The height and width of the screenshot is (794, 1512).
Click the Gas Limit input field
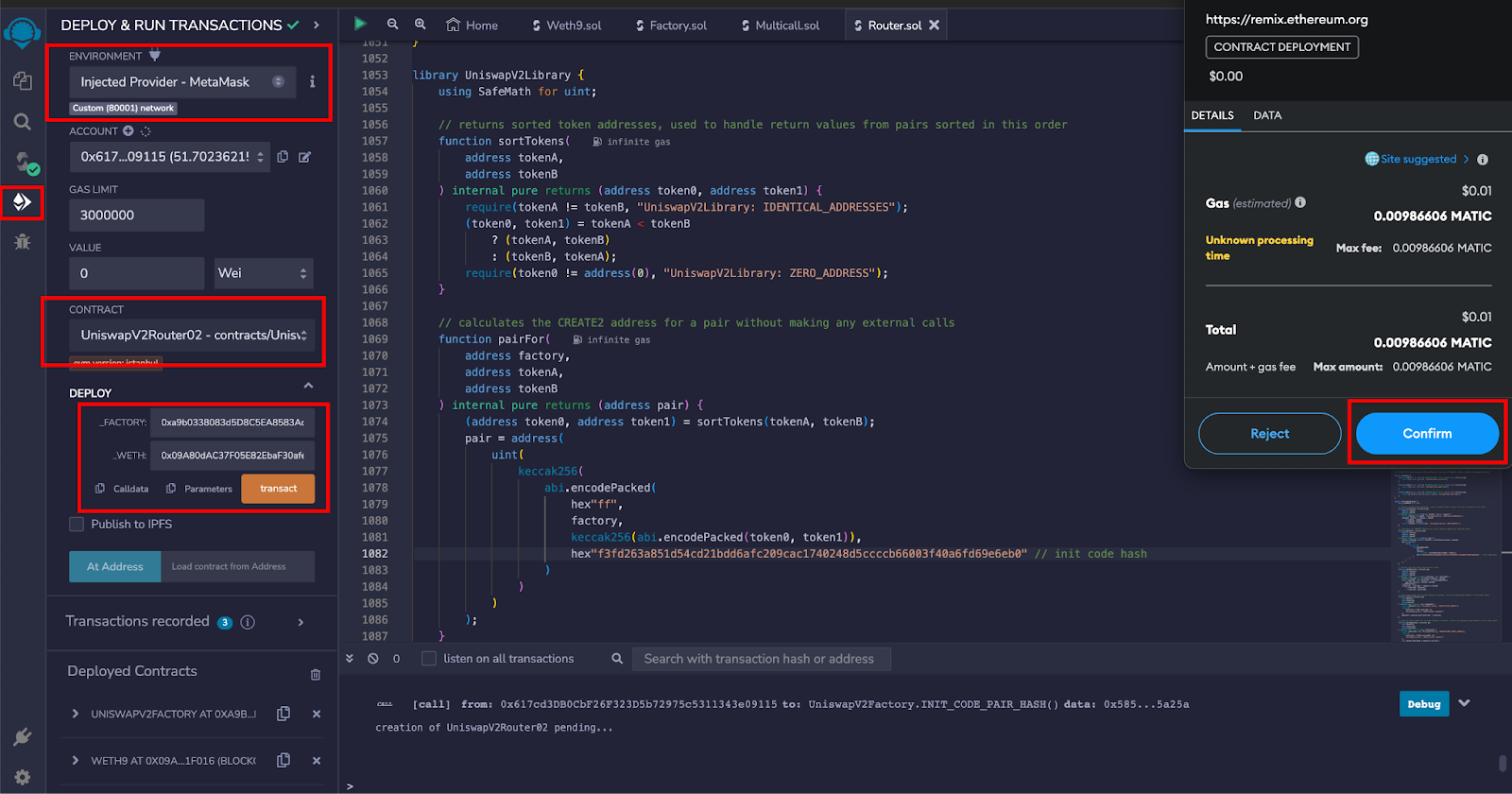pyautogui.click(x=137, y=216)
